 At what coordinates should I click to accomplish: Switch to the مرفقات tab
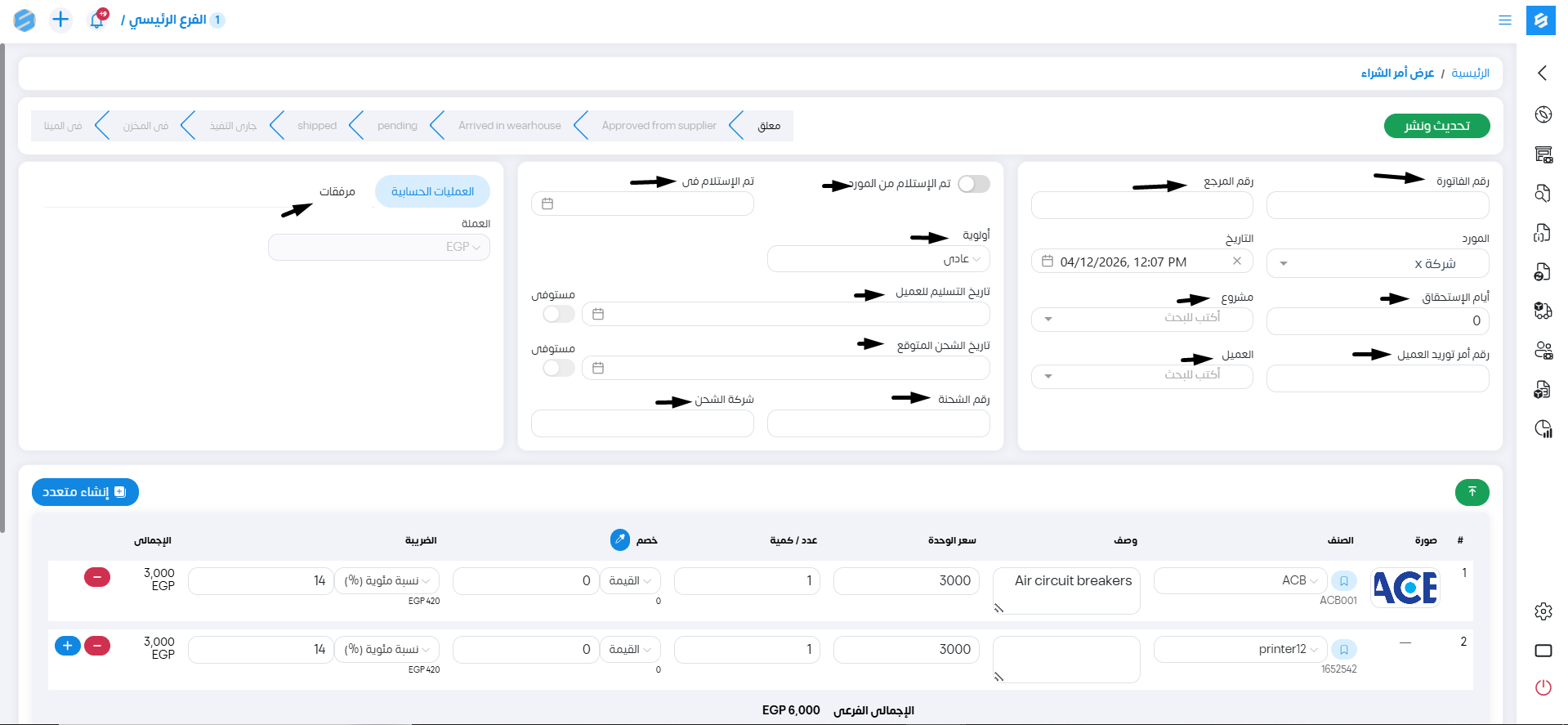click(337, 191)
